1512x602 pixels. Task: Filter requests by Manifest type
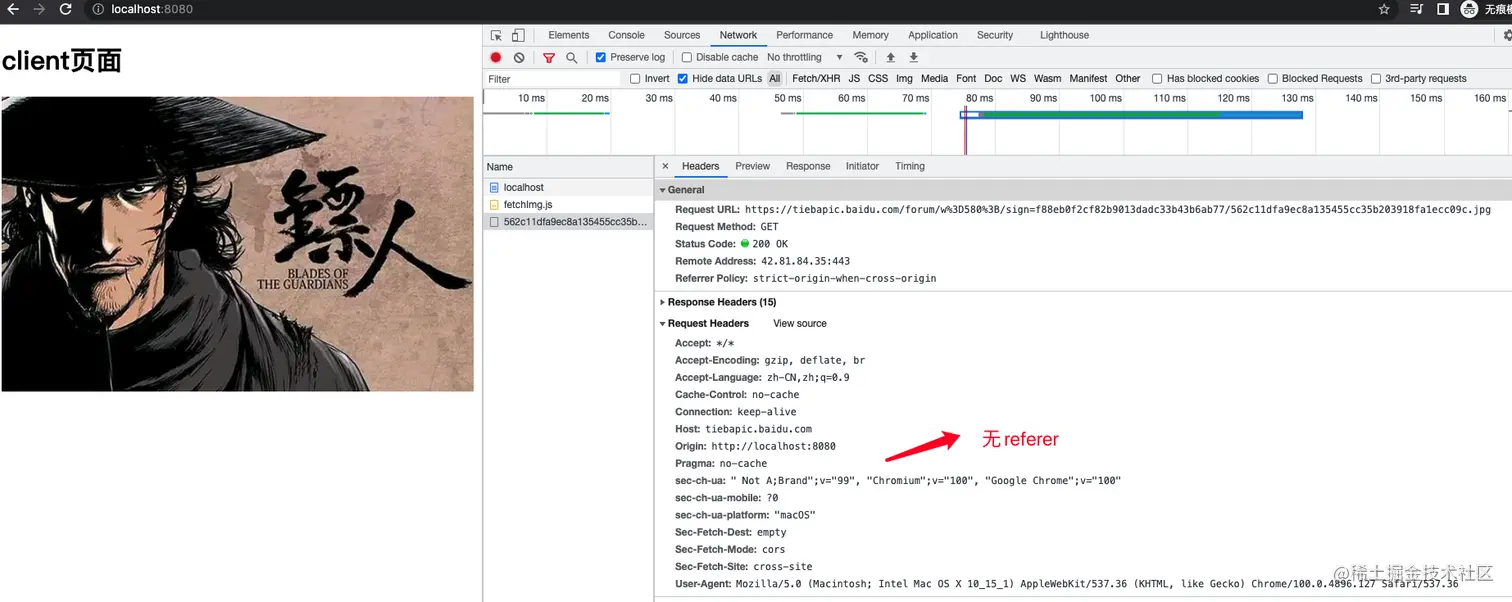click(1088, 78)
